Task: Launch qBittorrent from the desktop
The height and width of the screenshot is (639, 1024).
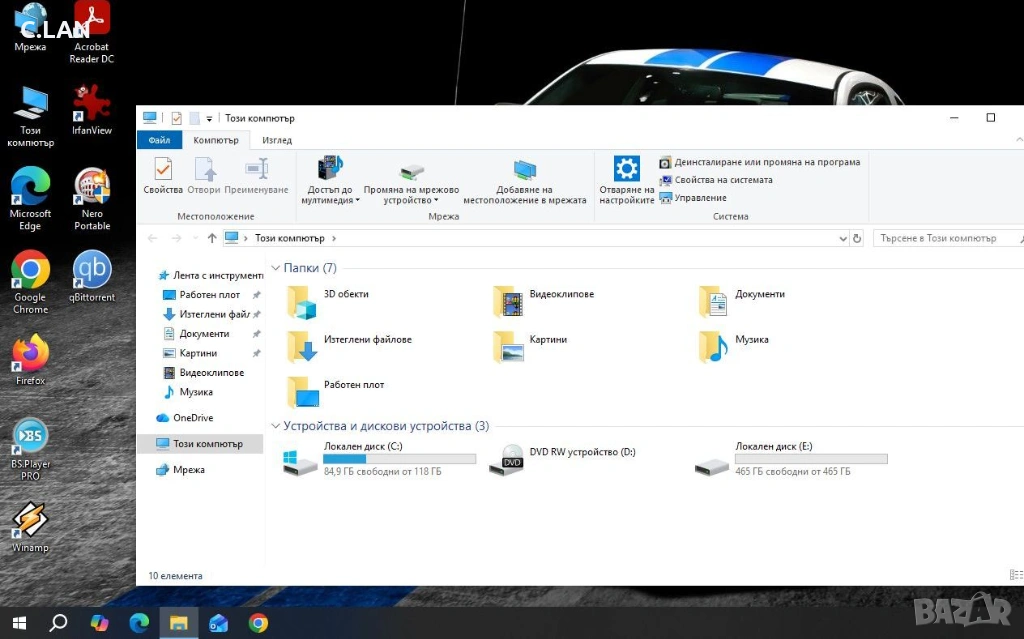Action: [x=92, y=276]
